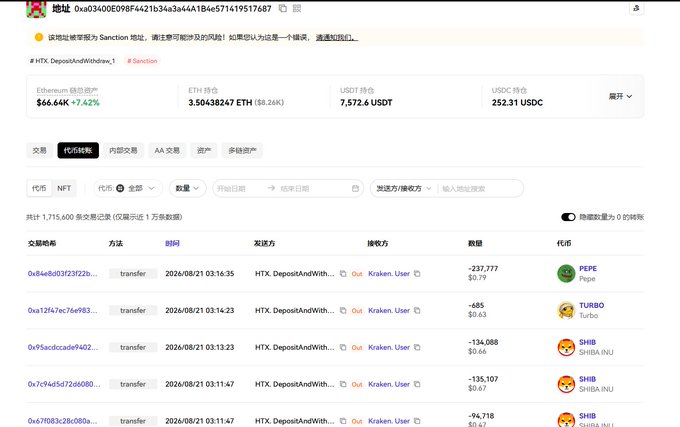
Task: Click the share icon at top right
Action: click(636, 8)
